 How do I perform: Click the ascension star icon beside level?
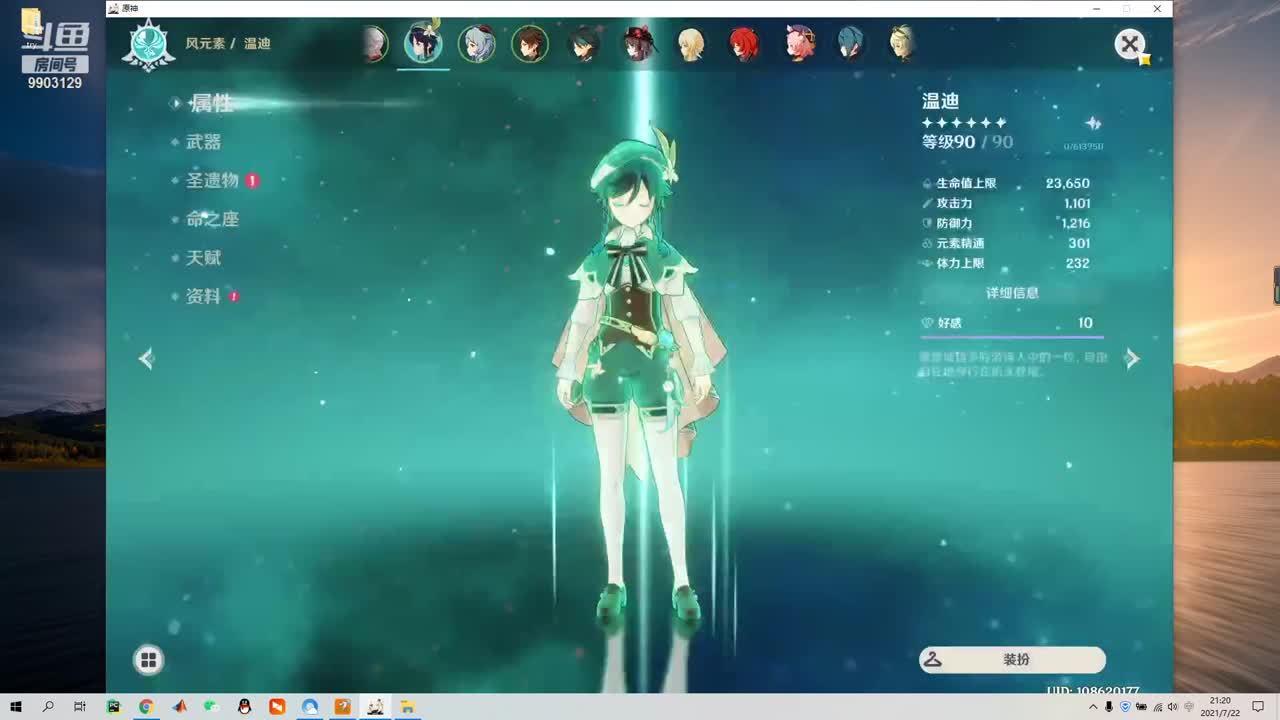pos(1093,124)
